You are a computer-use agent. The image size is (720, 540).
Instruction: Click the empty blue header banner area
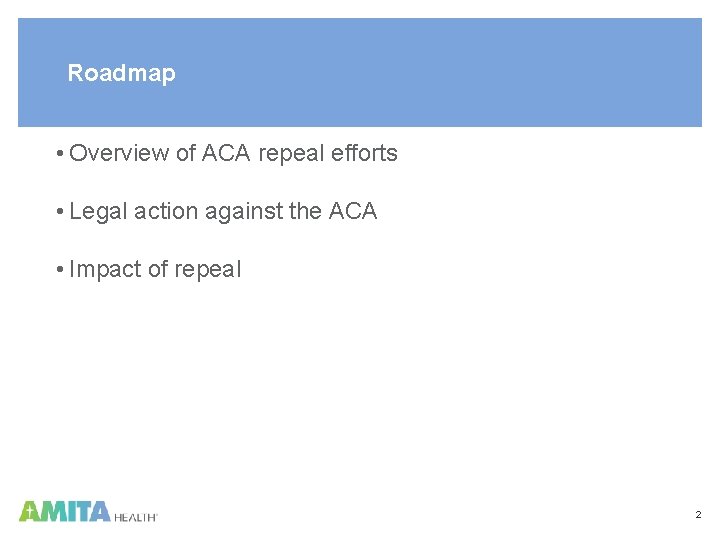436,73
